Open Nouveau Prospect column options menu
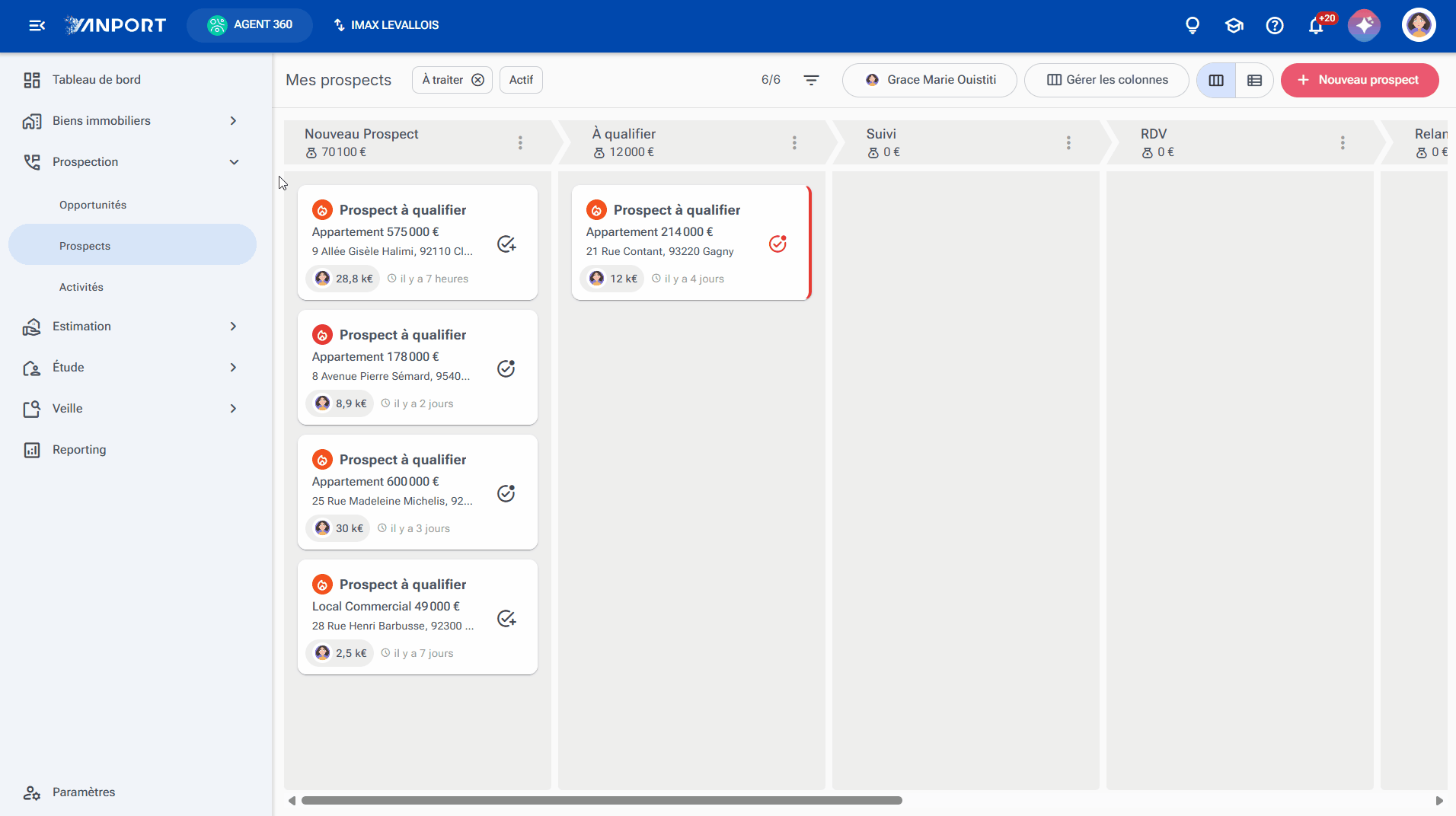Image resolution: width=1456 pixels, height=816 pixels. click(x=520, y=142)
